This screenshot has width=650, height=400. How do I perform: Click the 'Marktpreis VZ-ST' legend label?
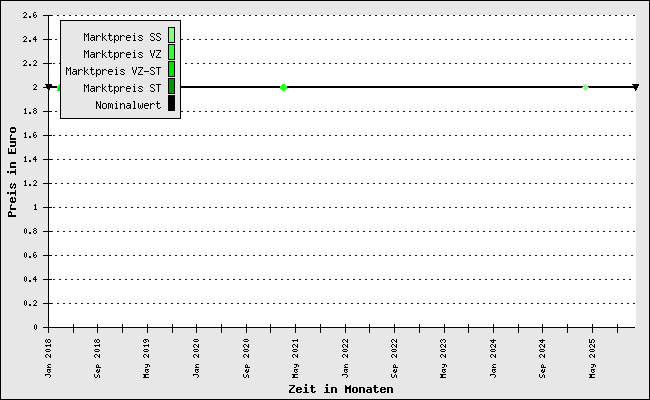[x=113, y=71]
